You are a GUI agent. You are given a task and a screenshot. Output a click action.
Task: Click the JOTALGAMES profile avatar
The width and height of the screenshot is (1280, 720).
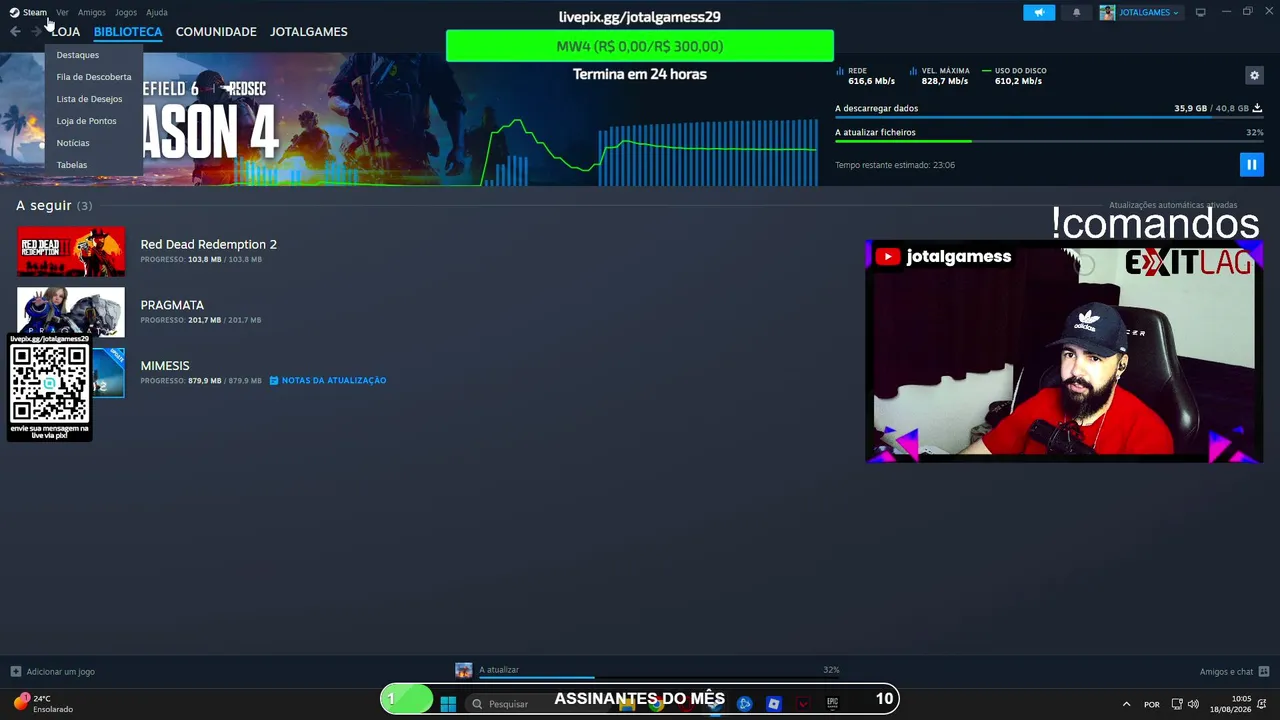pos(1107,12)
